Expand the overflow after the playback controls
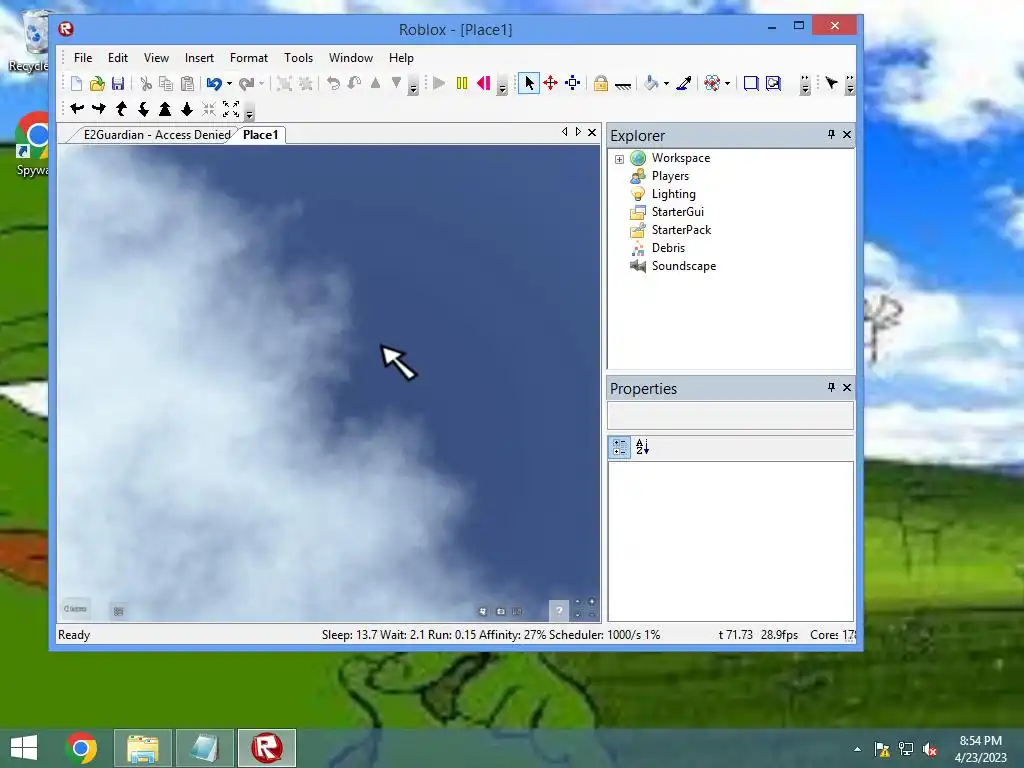Screen dimensions: 1024x768 pyautogui.click(x=502, y=86)
